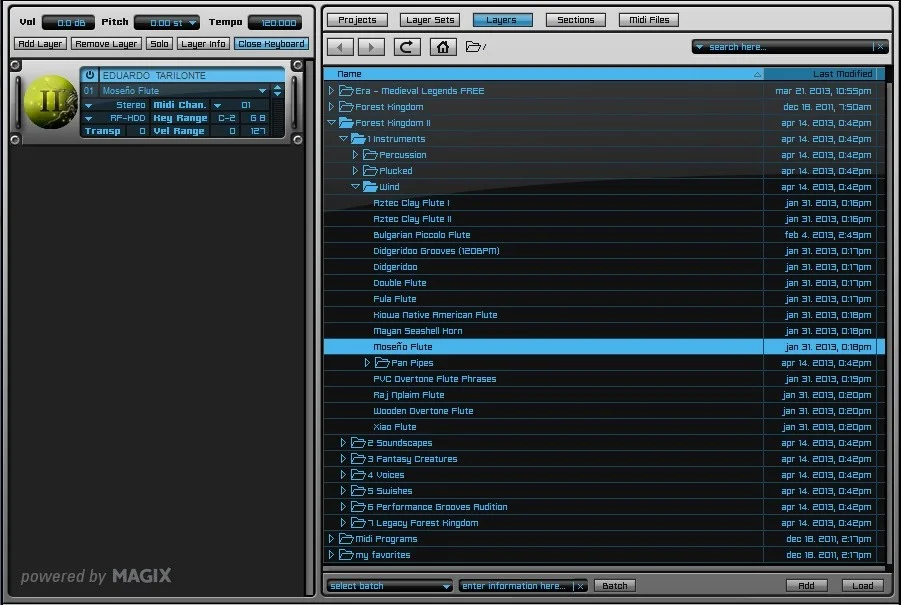
Task: Go back with the left arrow button
Action: pyautogui.click(x=340, y=47)
